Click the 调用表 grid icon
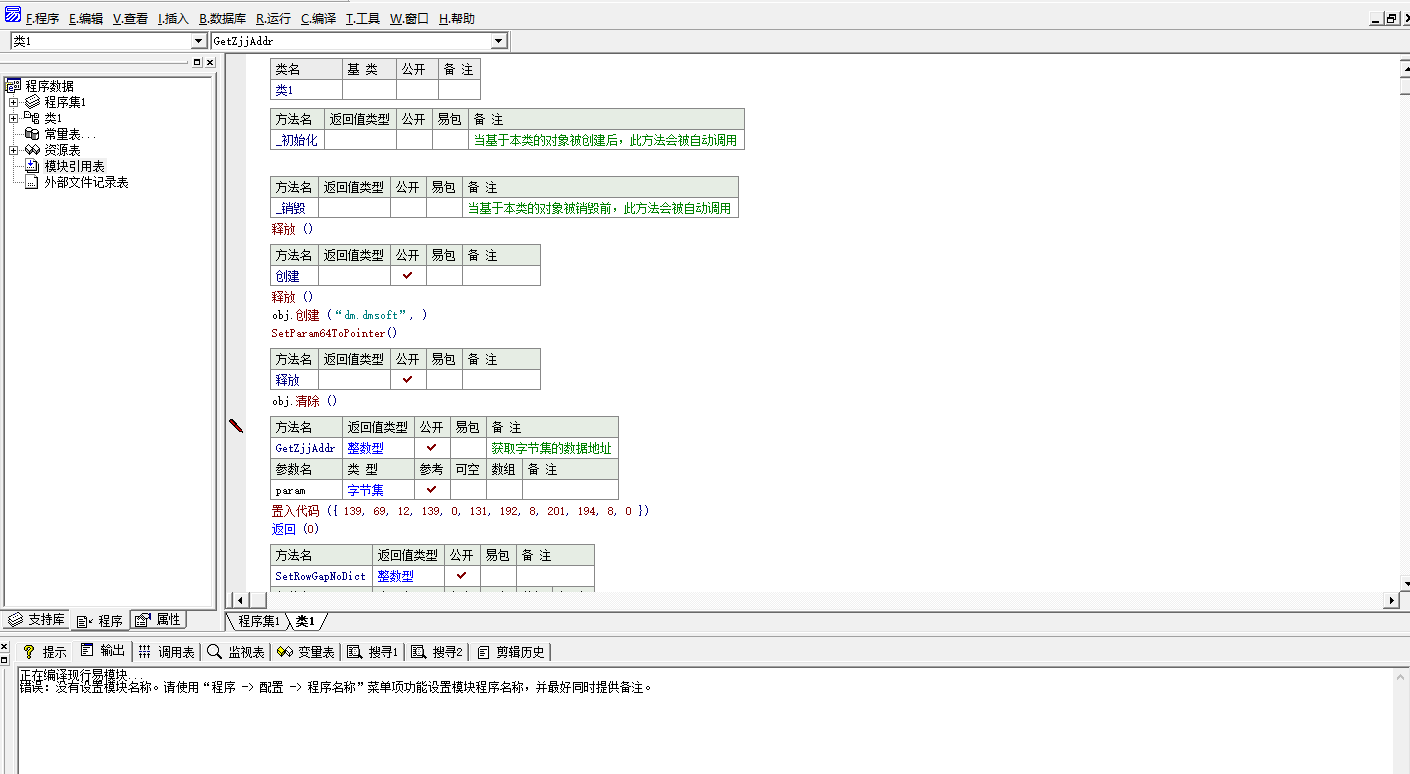This screenshot has height=774, width=1410. [x=144, y=651]
